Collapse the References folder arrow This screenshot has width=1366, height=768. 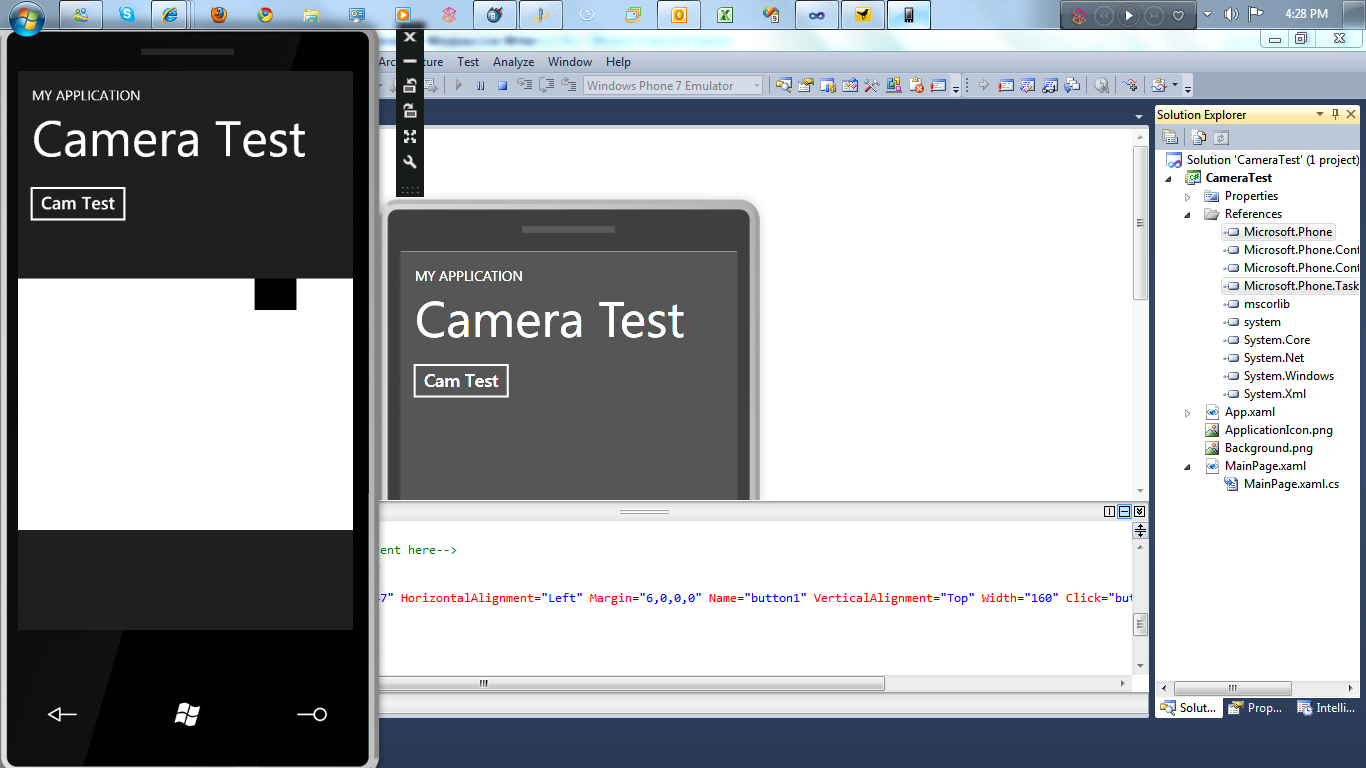point(1188,214)
